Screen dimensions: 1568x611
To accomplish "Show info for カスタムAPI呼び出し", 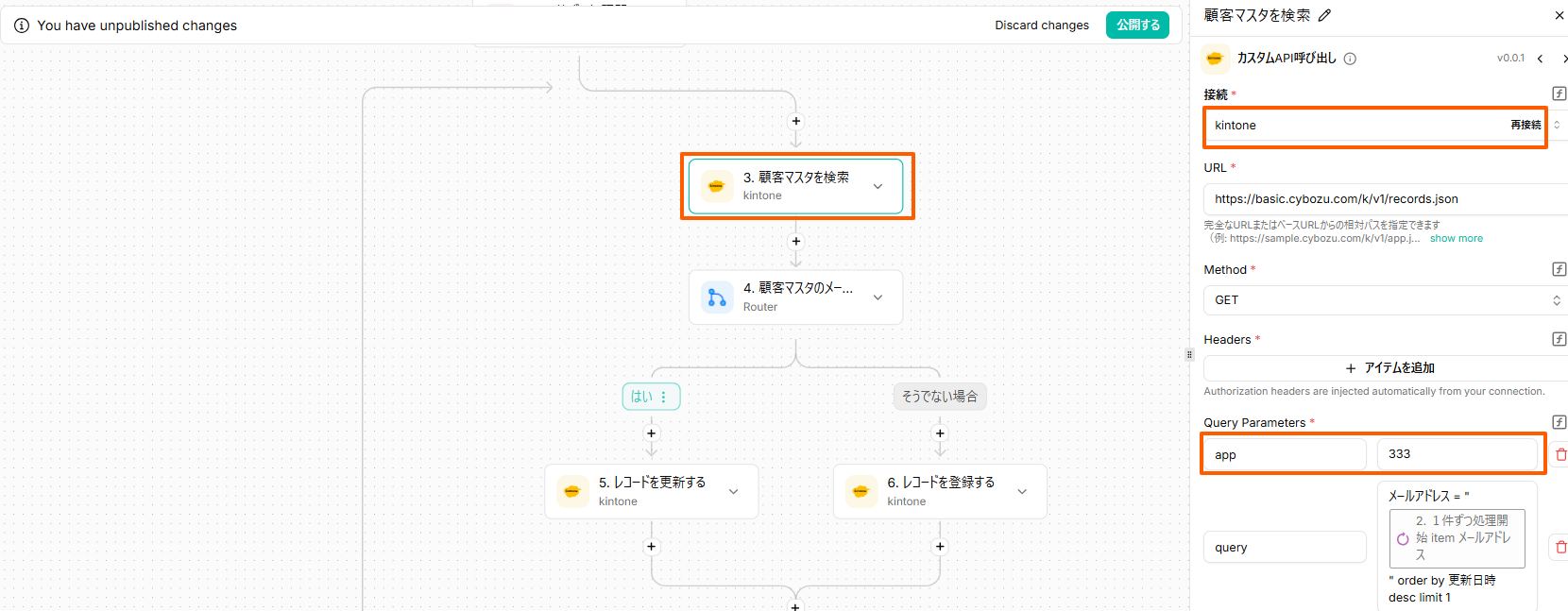I will point(1350,59).
